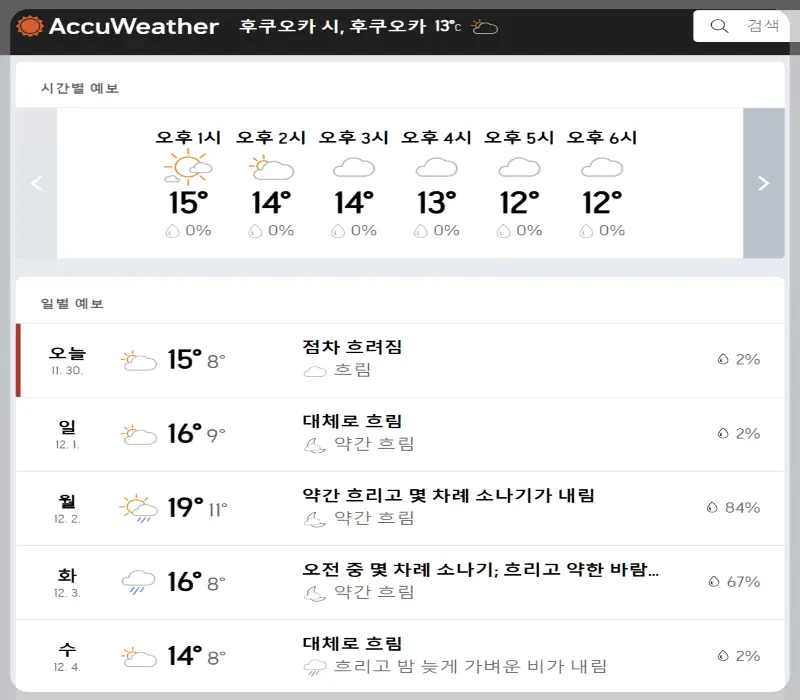Image resolution: width=800 pixels, height=700 pixels.
Task: Click 점차 흐려짐 description text
Action: tap(353, 347)
